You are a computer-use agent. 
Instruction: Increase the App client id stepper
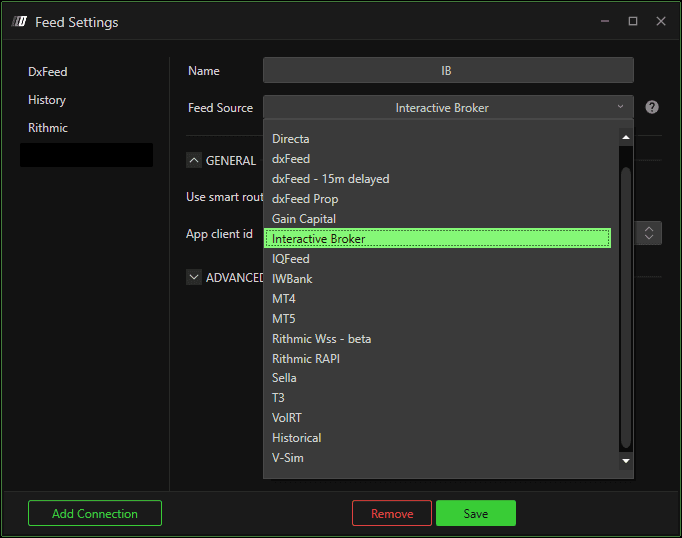click(x=649, y=229)
